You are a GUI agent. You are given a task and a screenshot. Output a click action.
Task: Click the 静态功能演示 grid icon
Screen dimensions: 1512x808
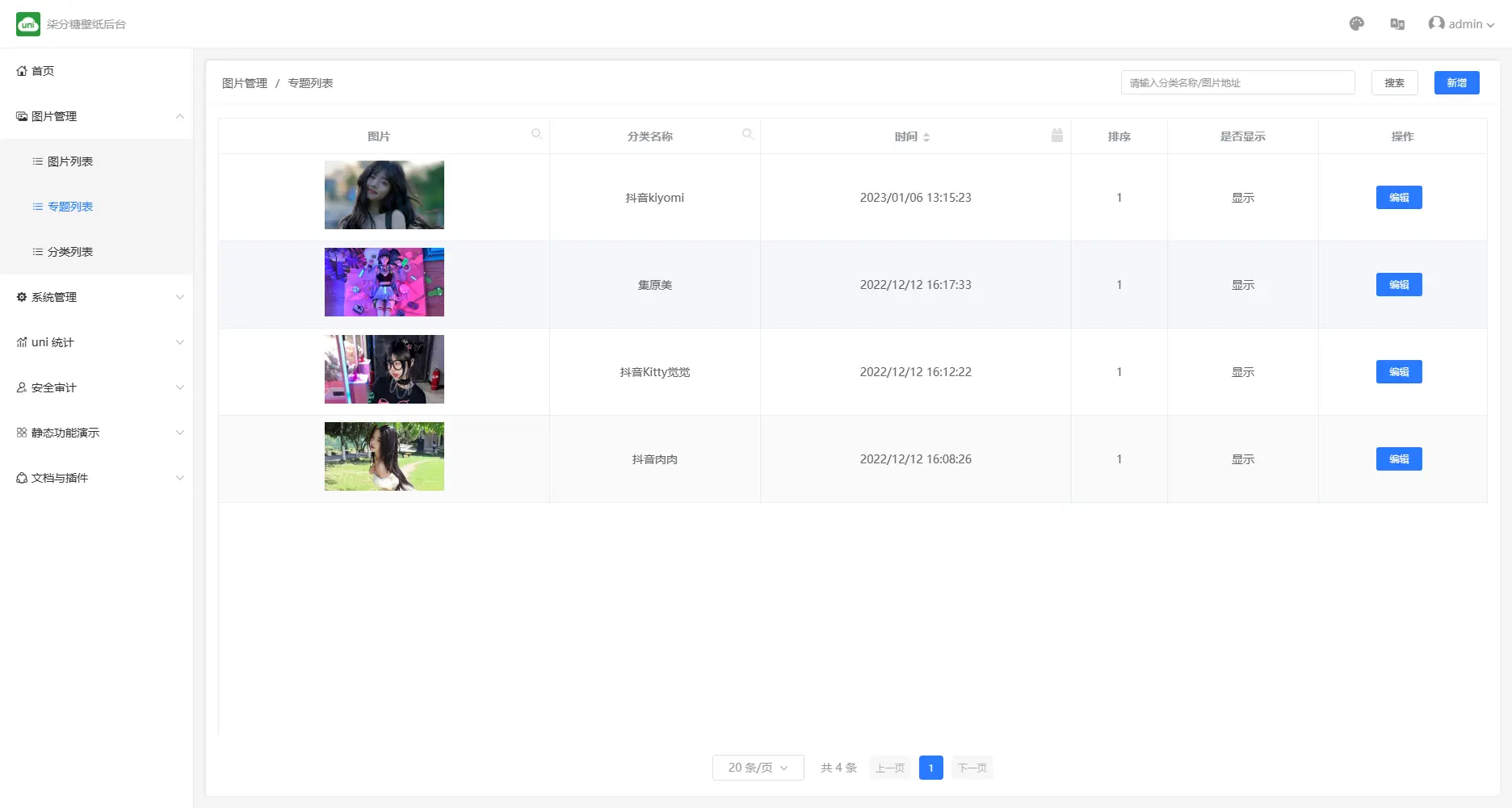22,433
